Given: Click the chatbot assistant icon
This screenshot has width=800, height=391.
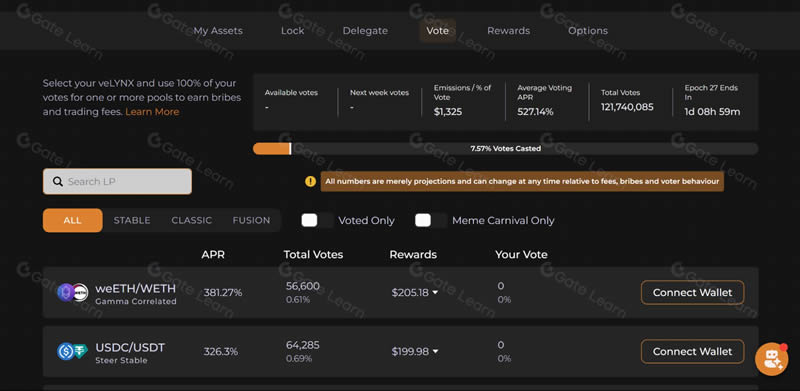Looking at the screenshot, I should (772, 359).
